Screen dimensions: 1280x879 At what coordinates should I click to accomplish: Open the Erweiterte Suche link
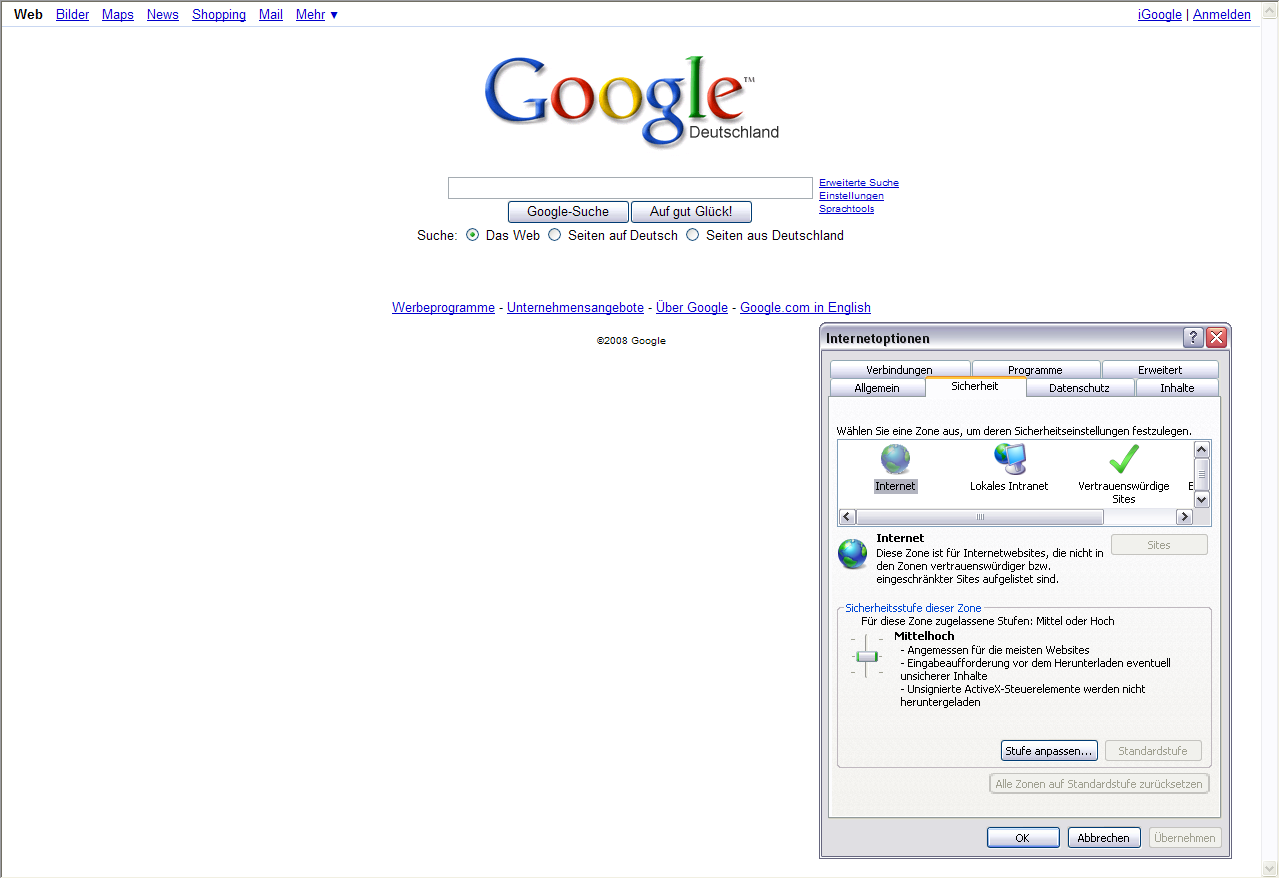[859, 183]
